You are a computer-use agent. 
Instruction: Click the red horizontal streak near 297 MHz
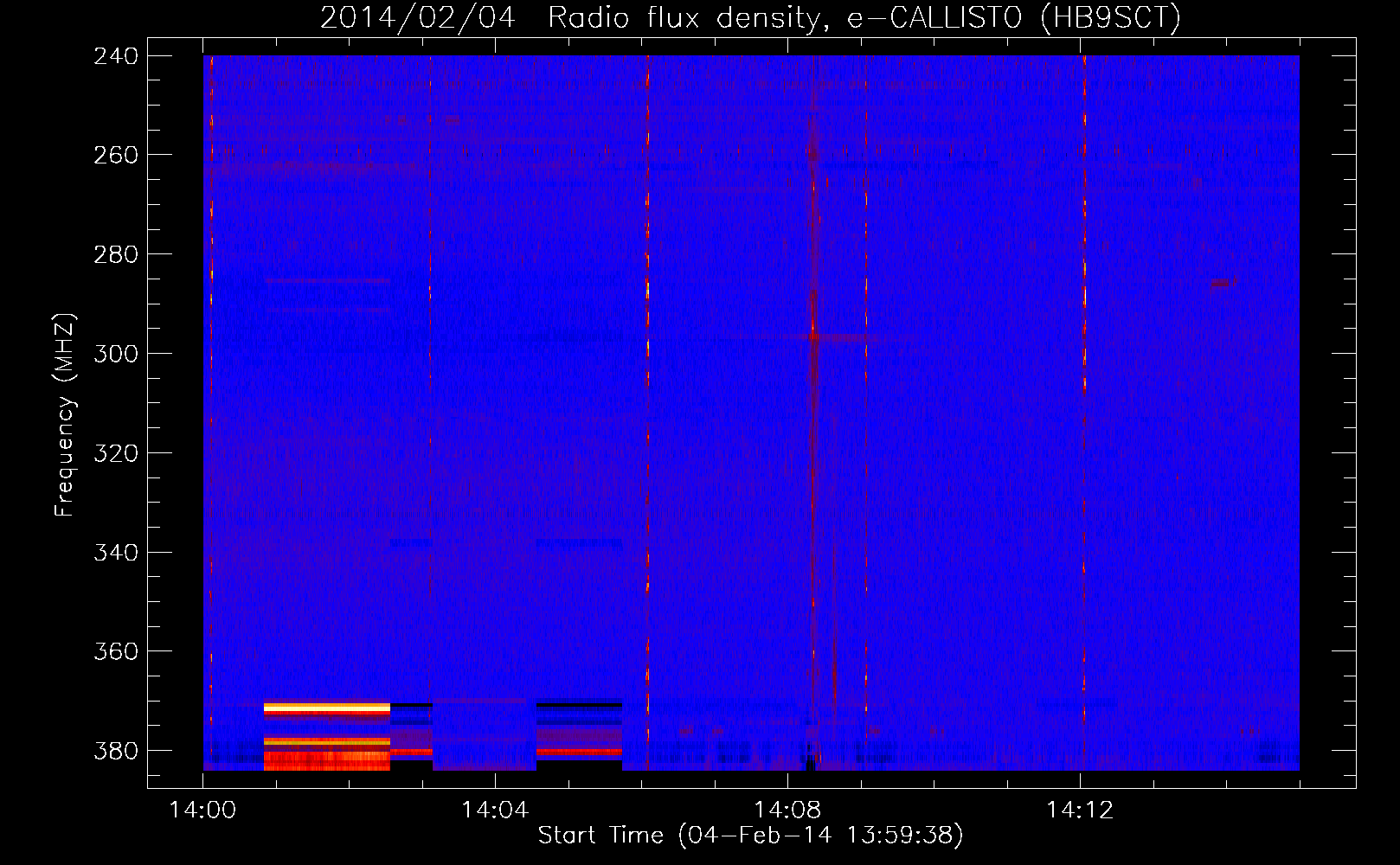pyautogui.click(x=840, y=338)
